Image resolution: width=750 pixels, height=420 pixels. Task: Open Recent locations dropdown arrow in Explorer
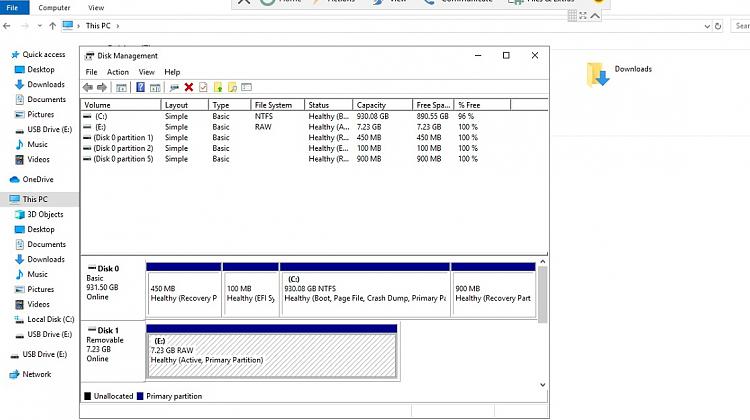[39, 26]
